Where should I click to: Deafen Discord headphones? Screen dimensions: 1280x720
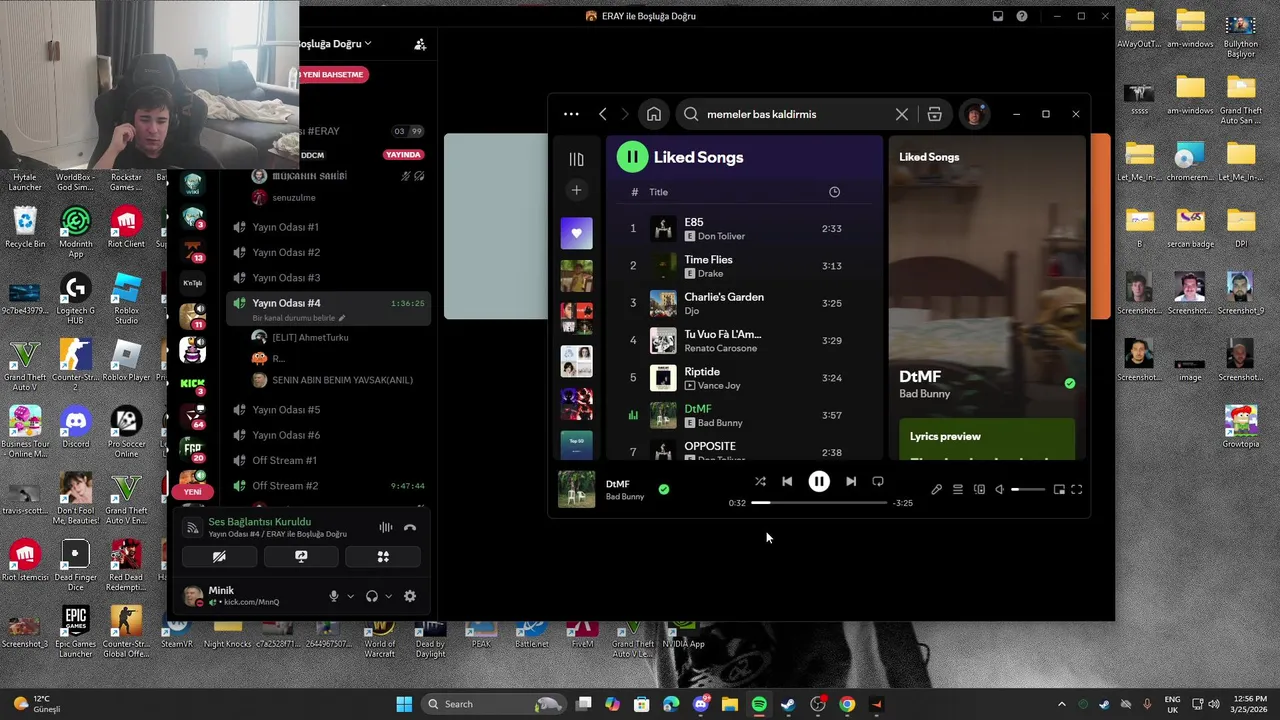372,596
